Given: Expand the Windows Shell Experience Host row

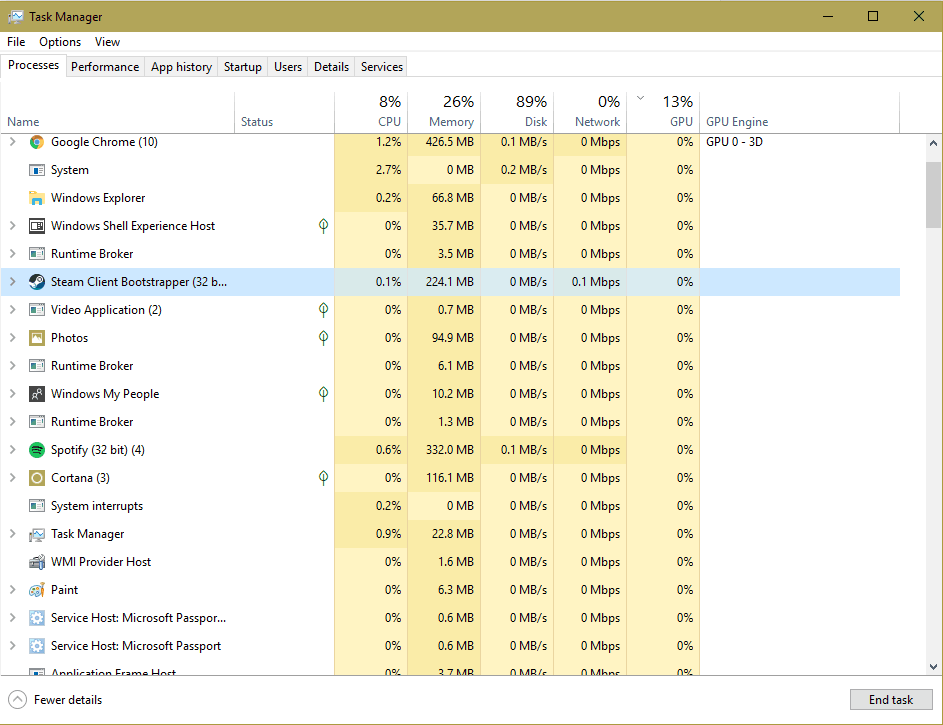Looking at the screenshot, I should (13, 226).
